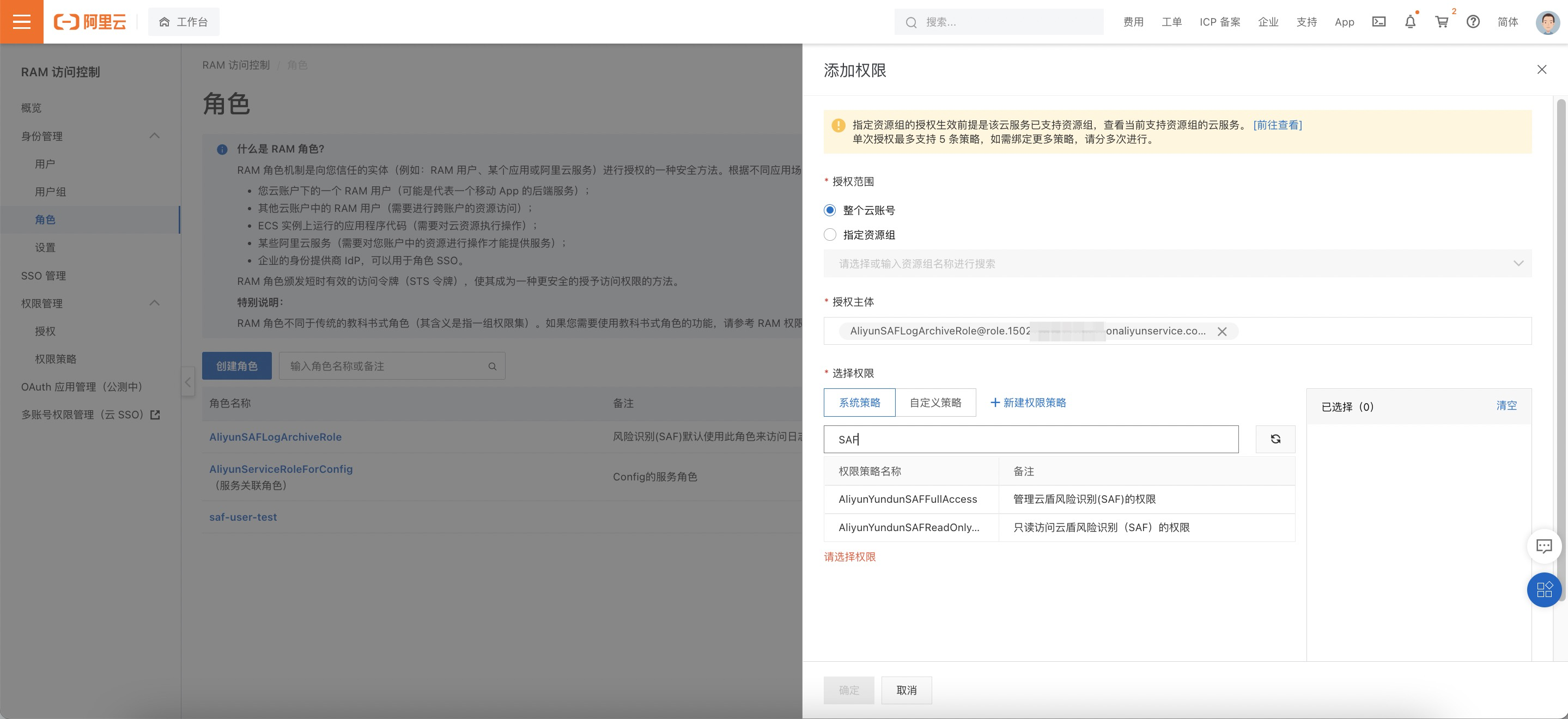Go to 角色 in the sidebar
The image size is (1568, 719).
coord(45,219)
